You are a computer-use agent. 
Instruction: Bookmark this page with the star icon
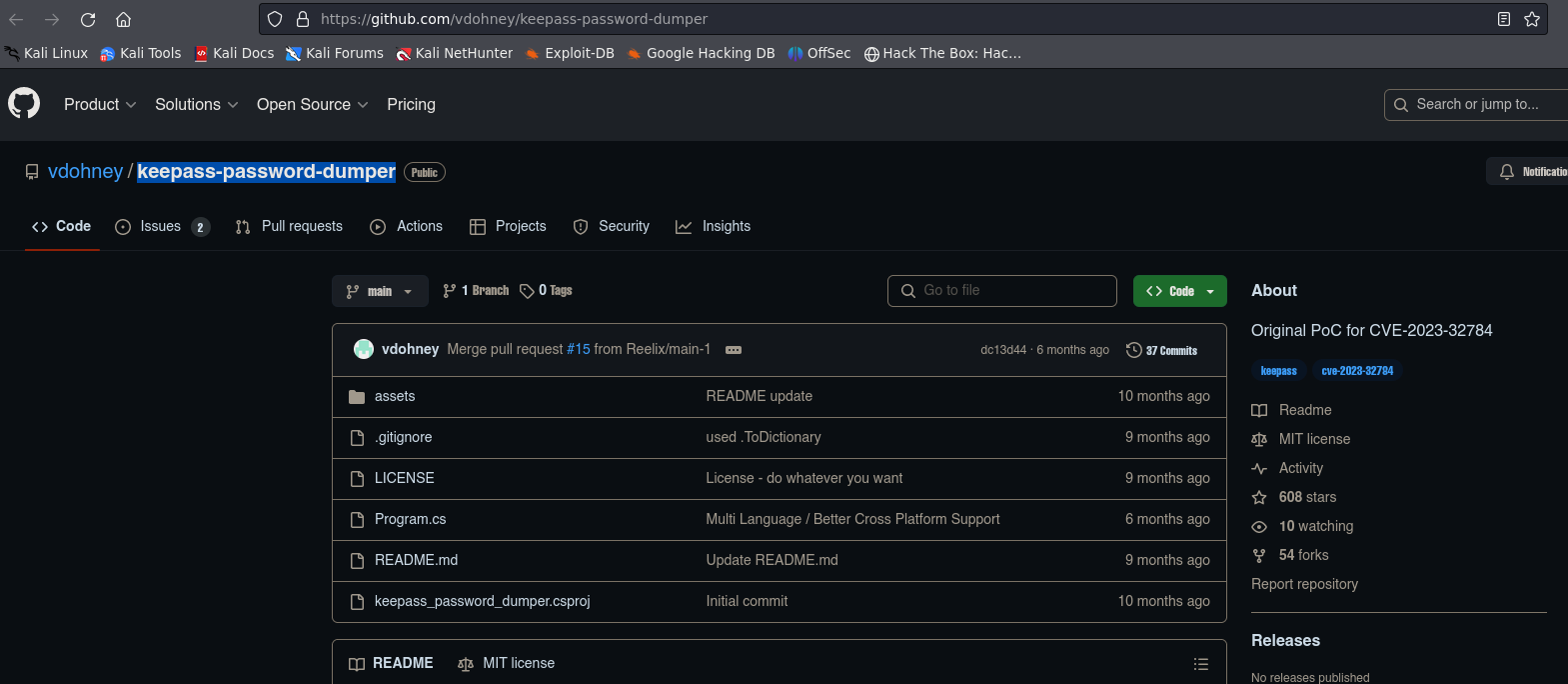click(x=1531, y=19)
